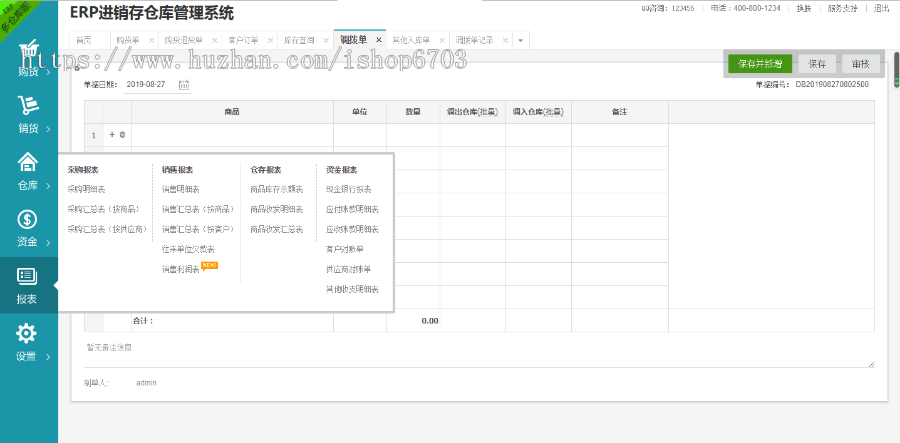The width and height of the screenshot is (900, 443).
Task: Click the vertical scrollbar at right edge
Action: click(x=896, y=69)
